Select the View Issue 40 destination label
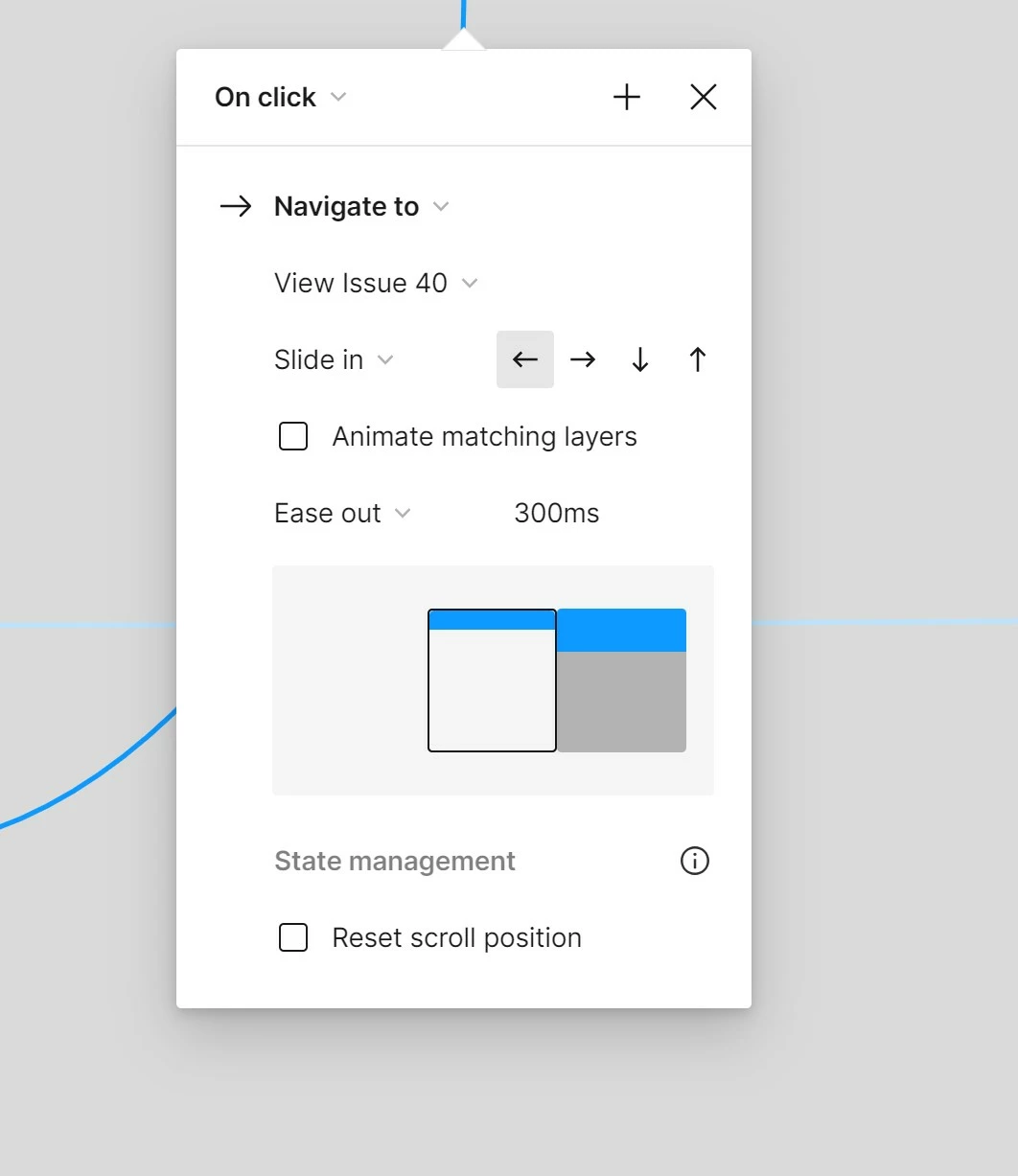Viewport: 1018px width, 1176px height. tap(360, 283)
